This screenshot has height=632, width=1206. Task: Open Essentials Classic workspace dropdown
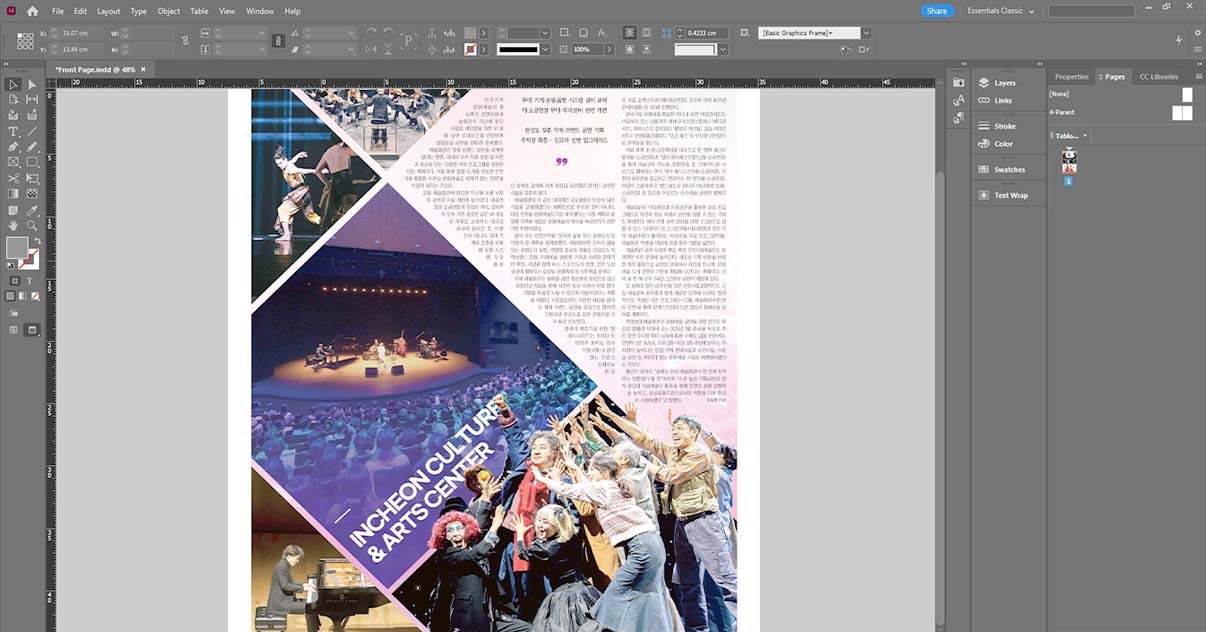click(1001, 11)
